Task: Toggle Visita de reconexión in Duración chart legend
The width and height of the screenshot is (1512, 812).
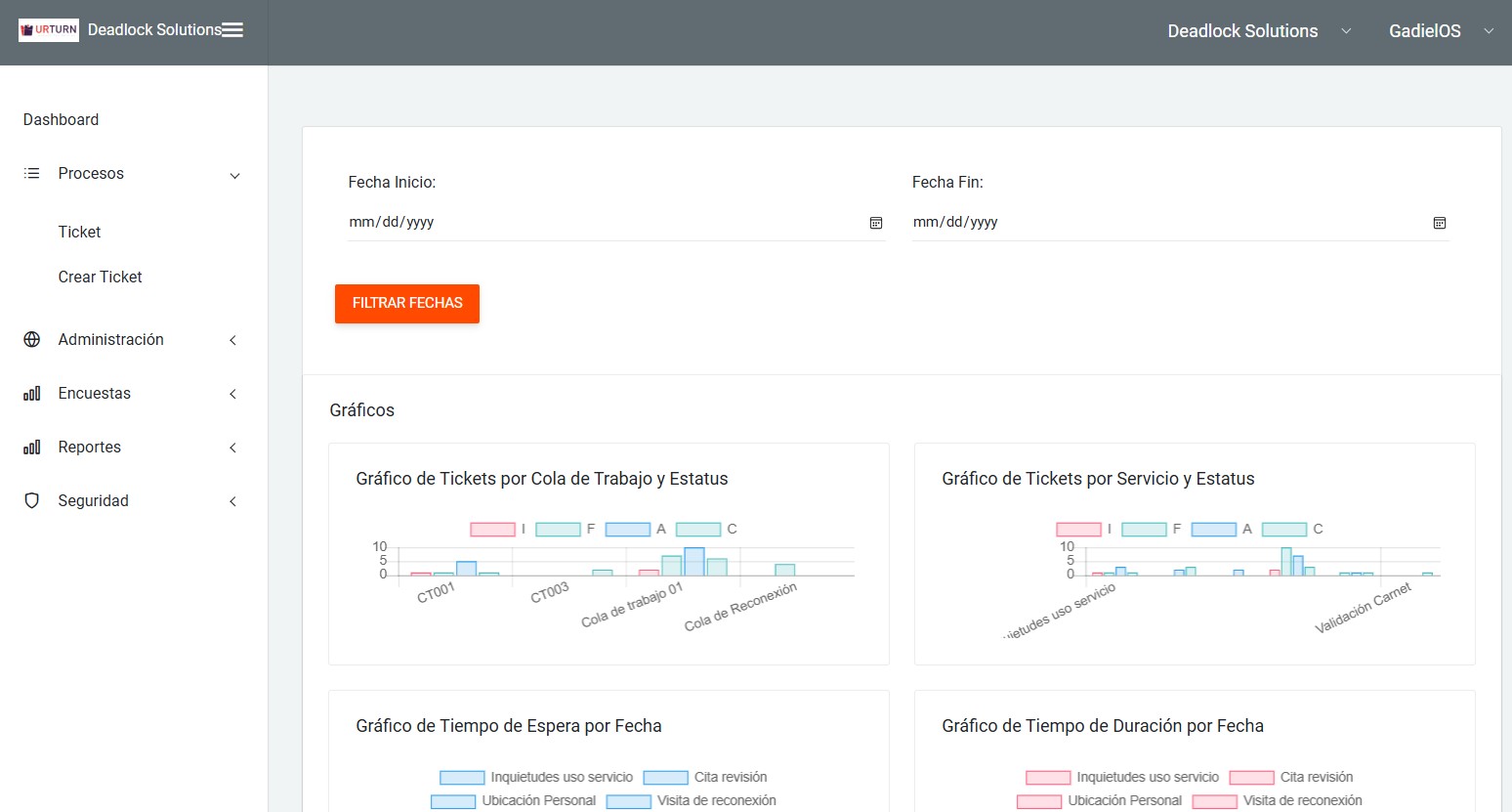Action: 1277,800
